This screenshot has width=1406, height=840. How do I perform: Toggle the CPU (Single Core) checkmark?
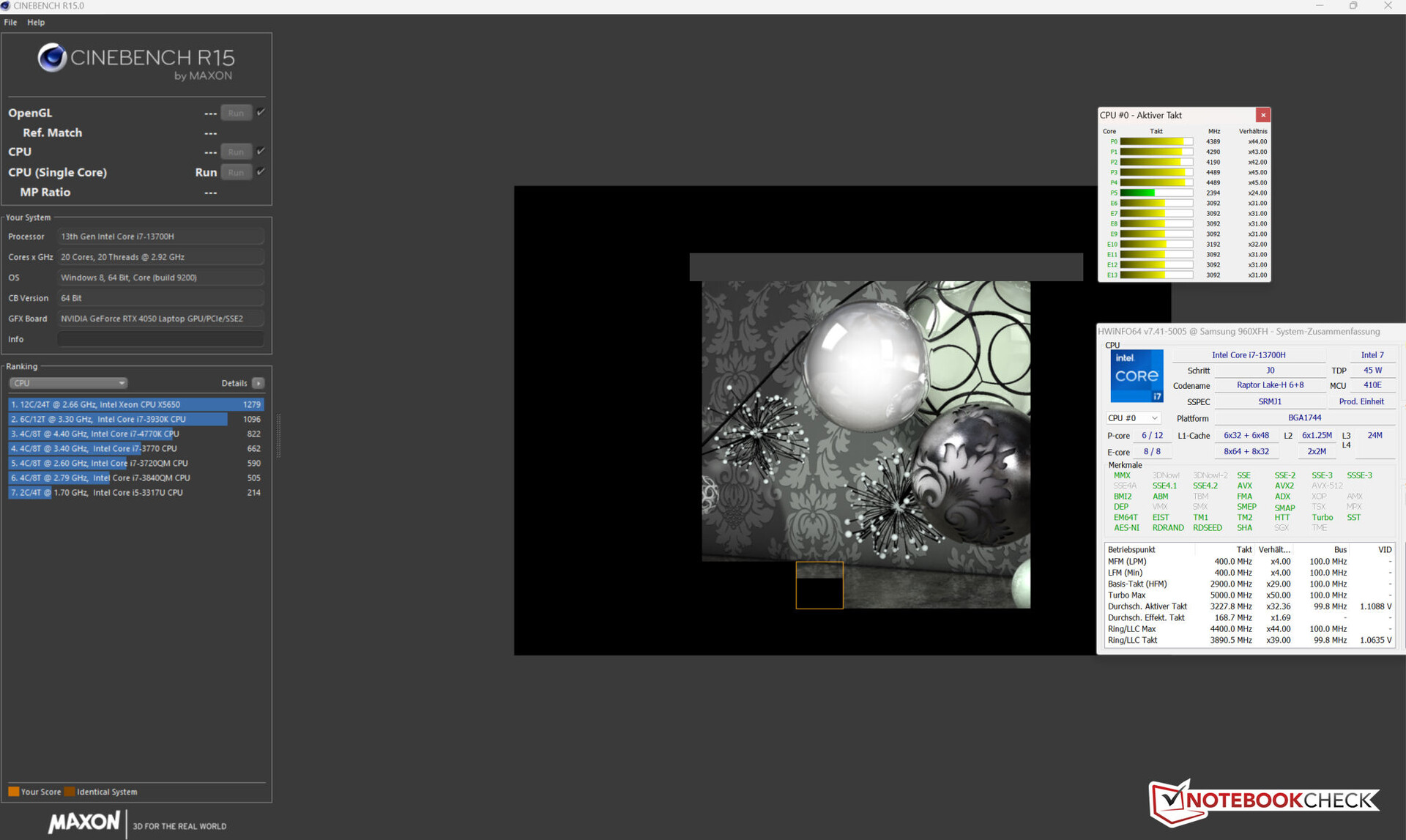click(261, 171)
